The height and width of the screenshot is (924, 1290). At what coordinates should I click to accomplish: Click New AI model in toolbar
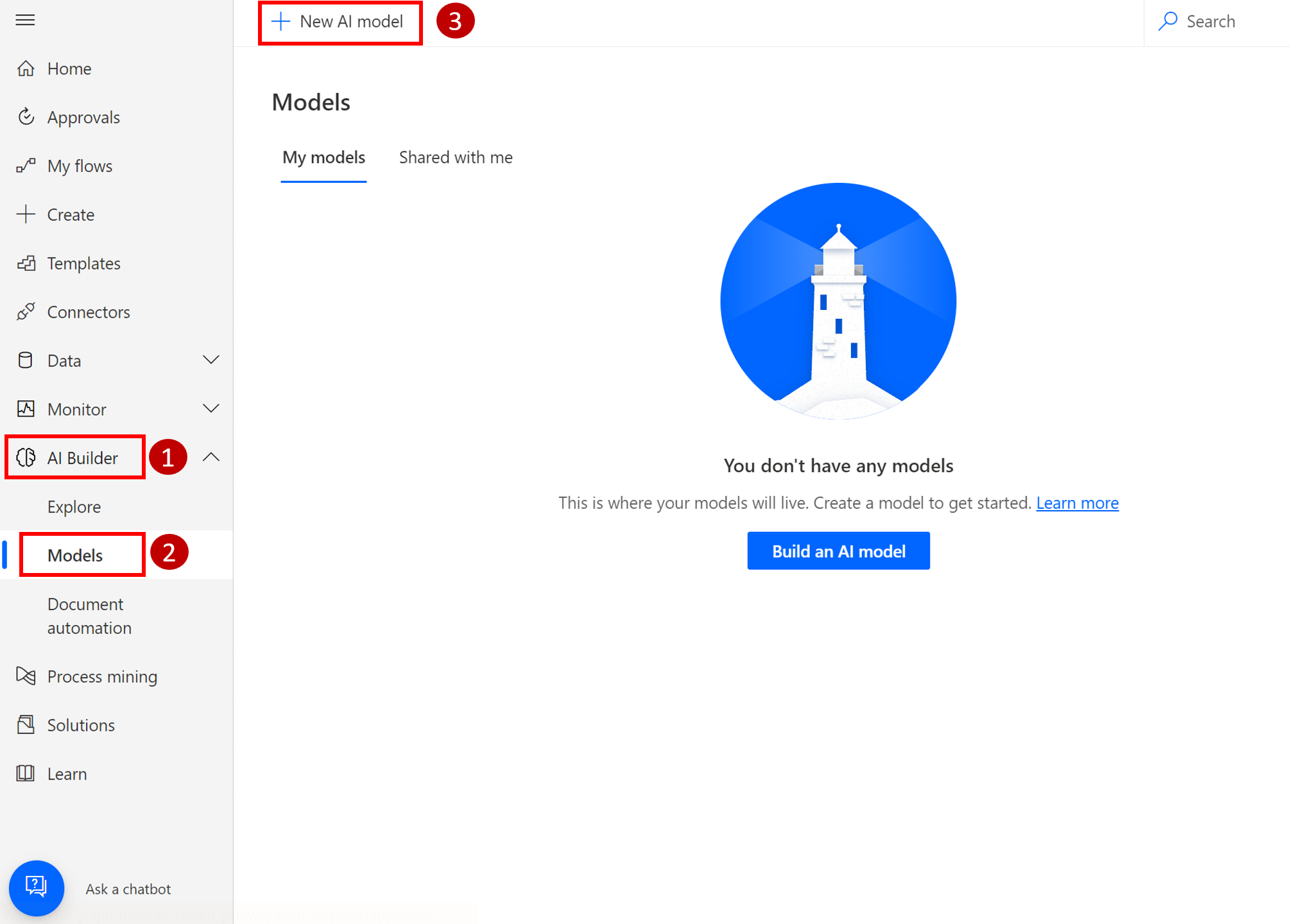[x=340, y=22]
